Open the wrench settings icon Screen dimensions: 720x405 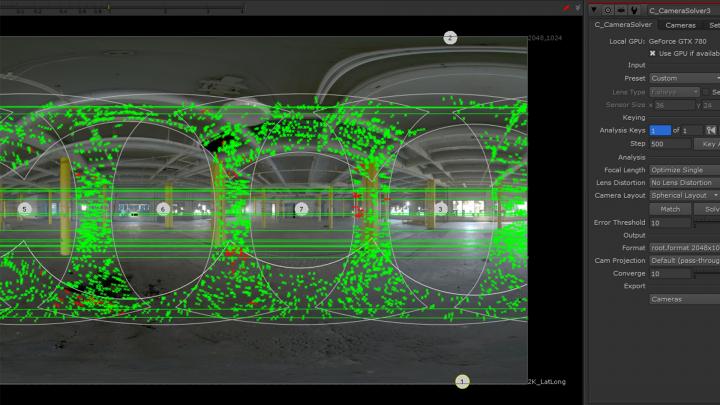tap(635, 9)
